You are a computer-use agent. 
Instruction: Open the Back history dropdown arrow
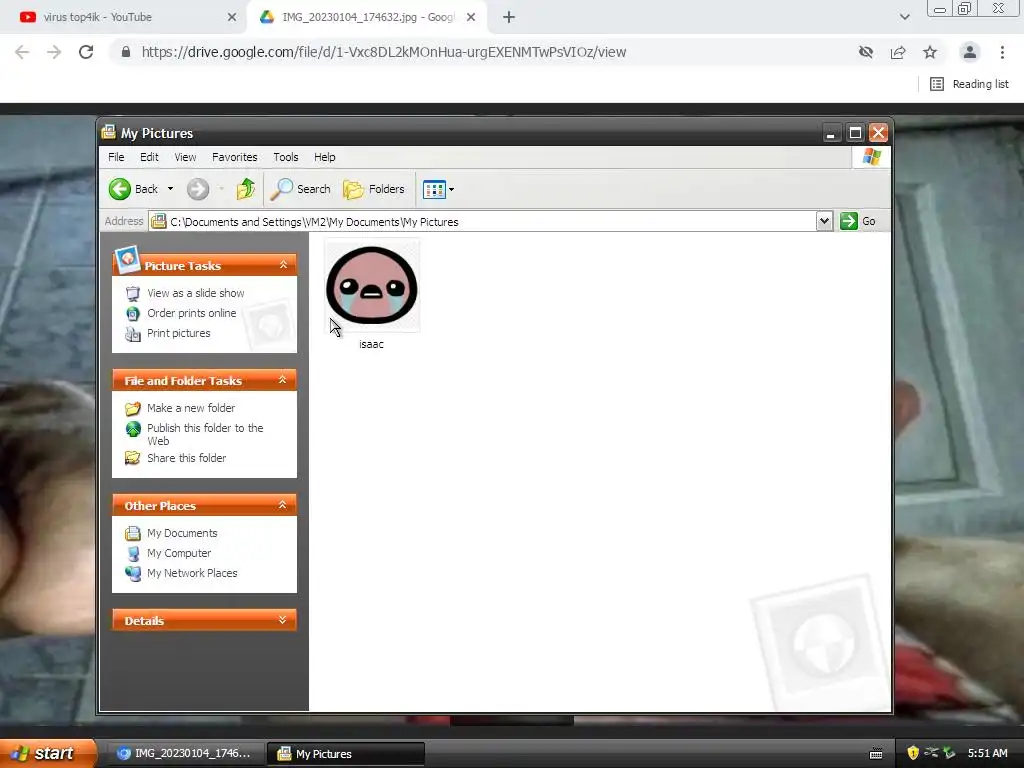[170, 189]
